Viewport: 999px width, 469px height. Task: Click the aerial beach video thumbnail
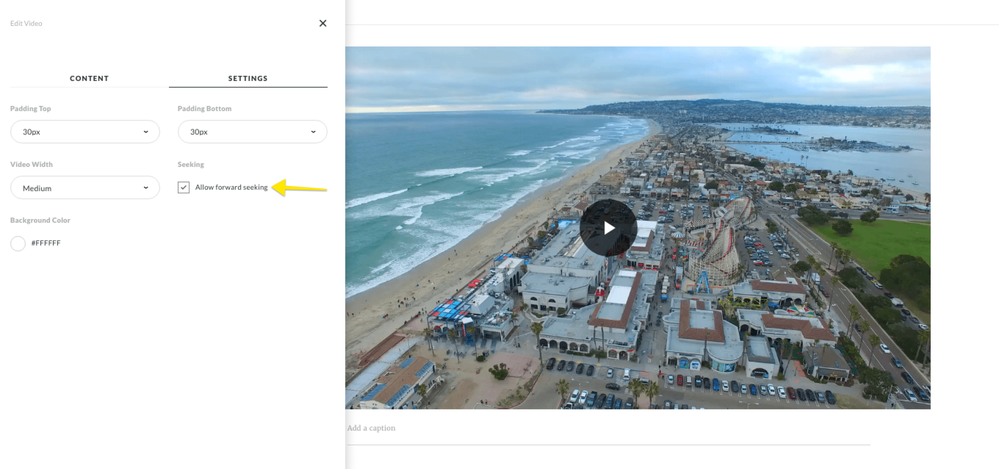pyautogui.click(x=638, y=227)
